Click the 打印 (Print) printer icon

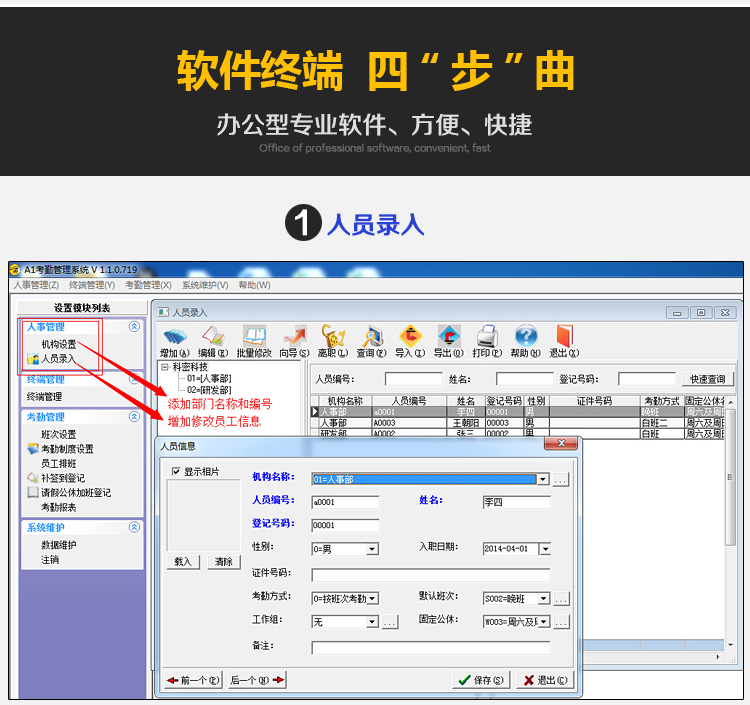[487, 339]
